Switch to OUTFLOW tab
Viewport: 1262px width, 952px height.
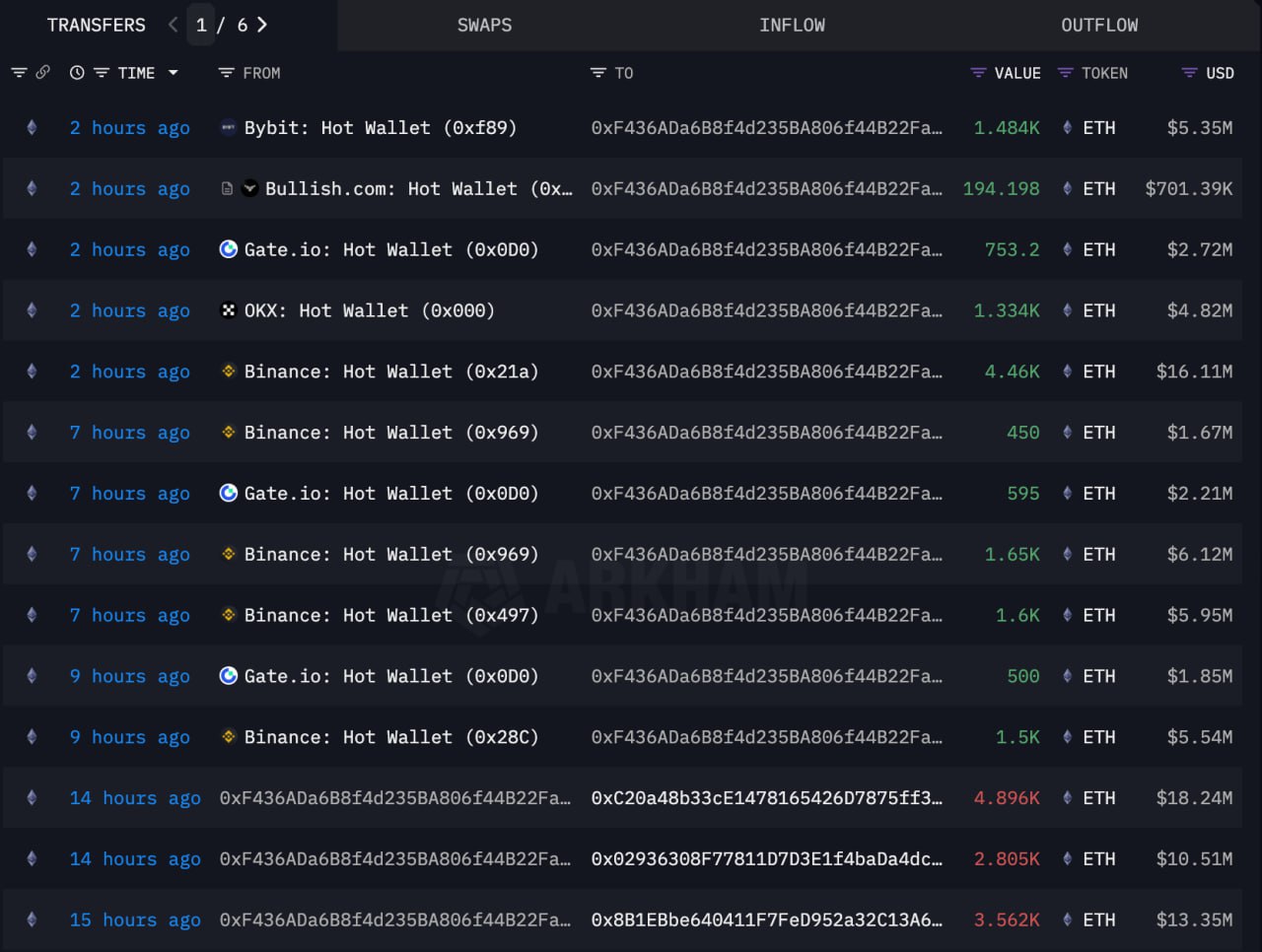[x=1099, y=26]
